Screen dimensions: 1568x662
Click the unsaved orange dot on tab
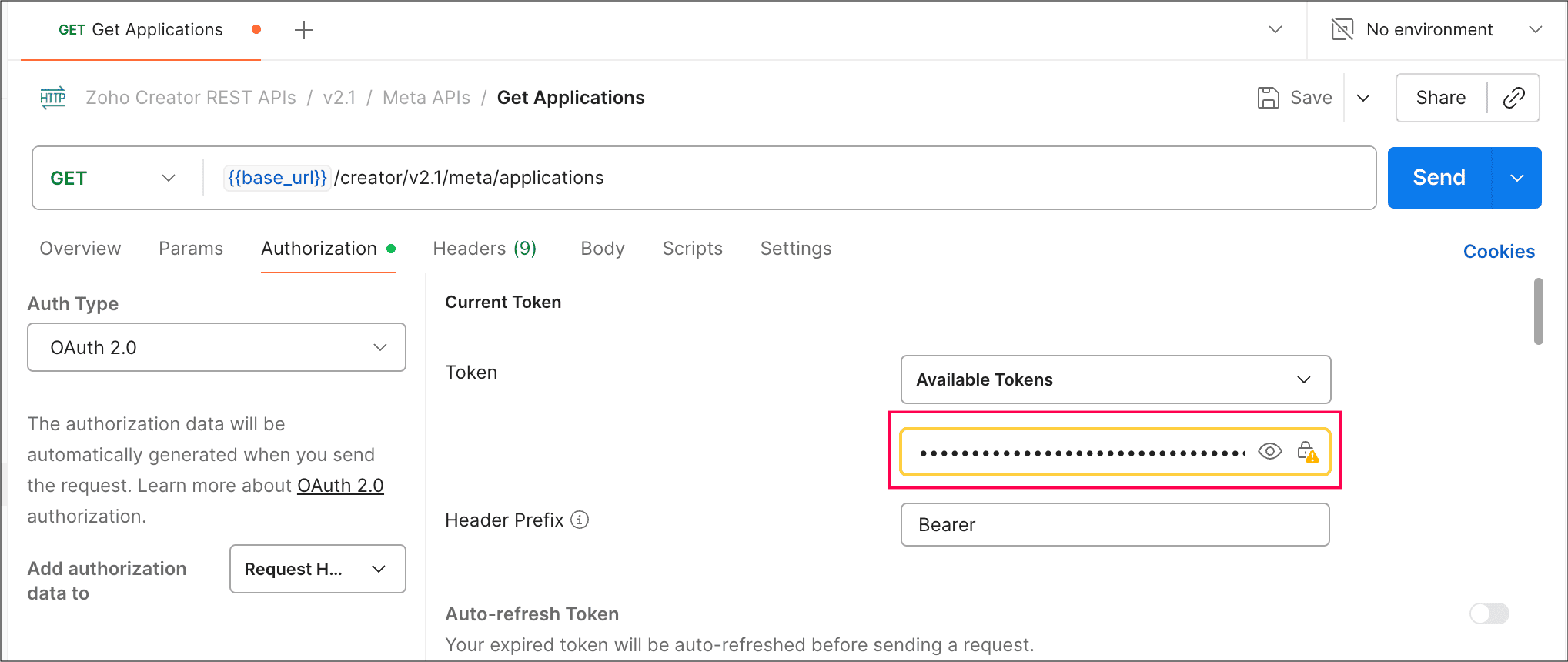coord(256,29)
